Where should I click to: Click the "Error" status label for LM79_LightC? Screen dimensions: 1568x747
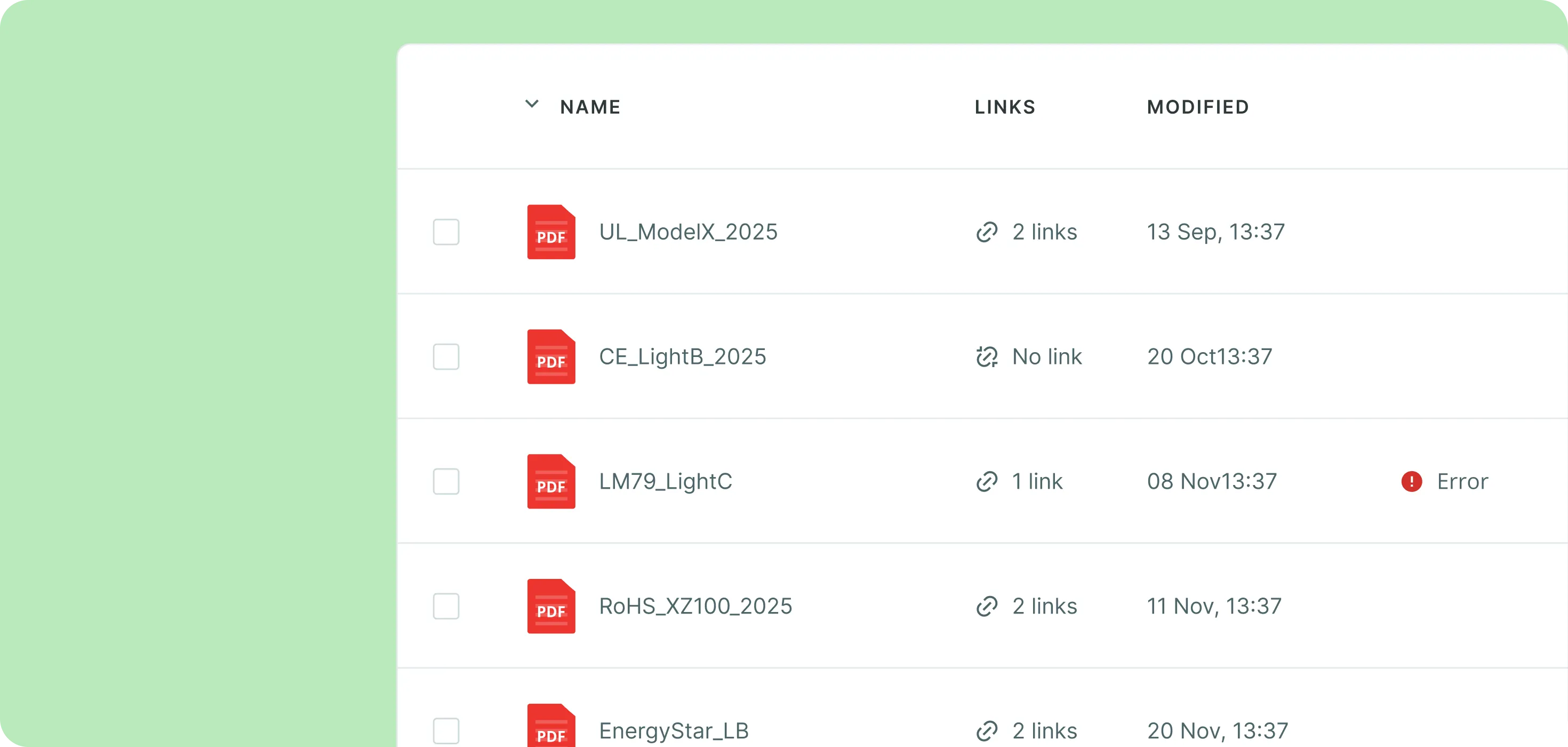click(1462, 482)
